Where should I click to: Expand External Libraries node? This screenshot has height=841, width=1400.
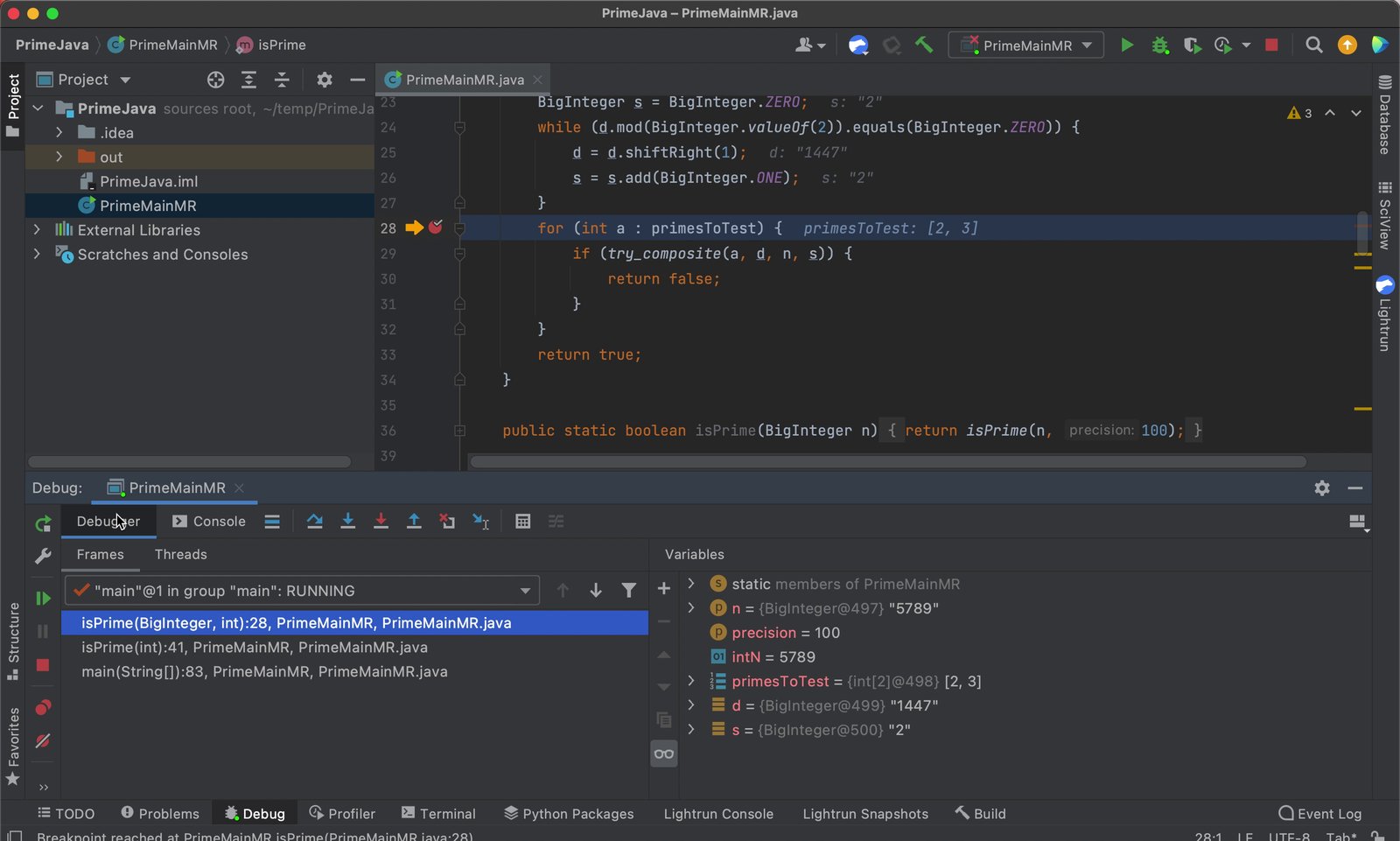point(37,229)
